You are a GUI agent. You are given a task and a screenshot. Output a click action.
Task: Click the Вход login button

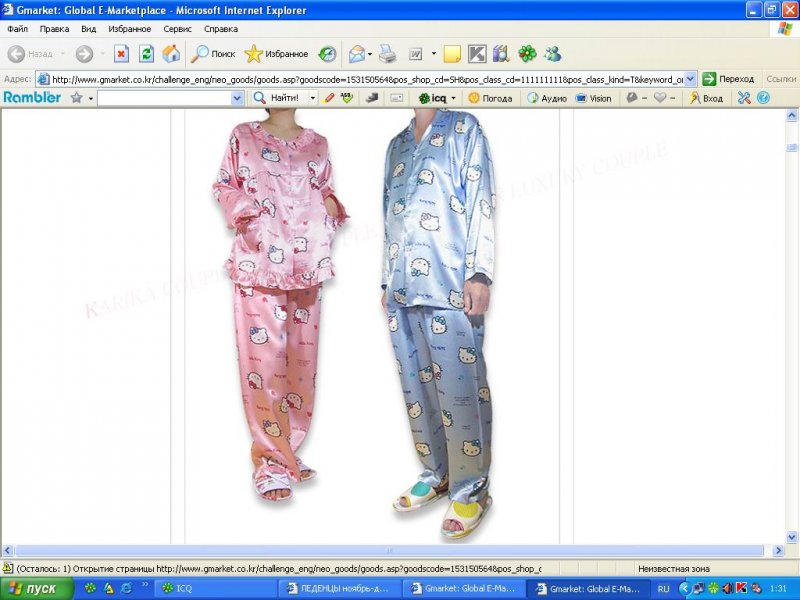(x=706, y=98)
